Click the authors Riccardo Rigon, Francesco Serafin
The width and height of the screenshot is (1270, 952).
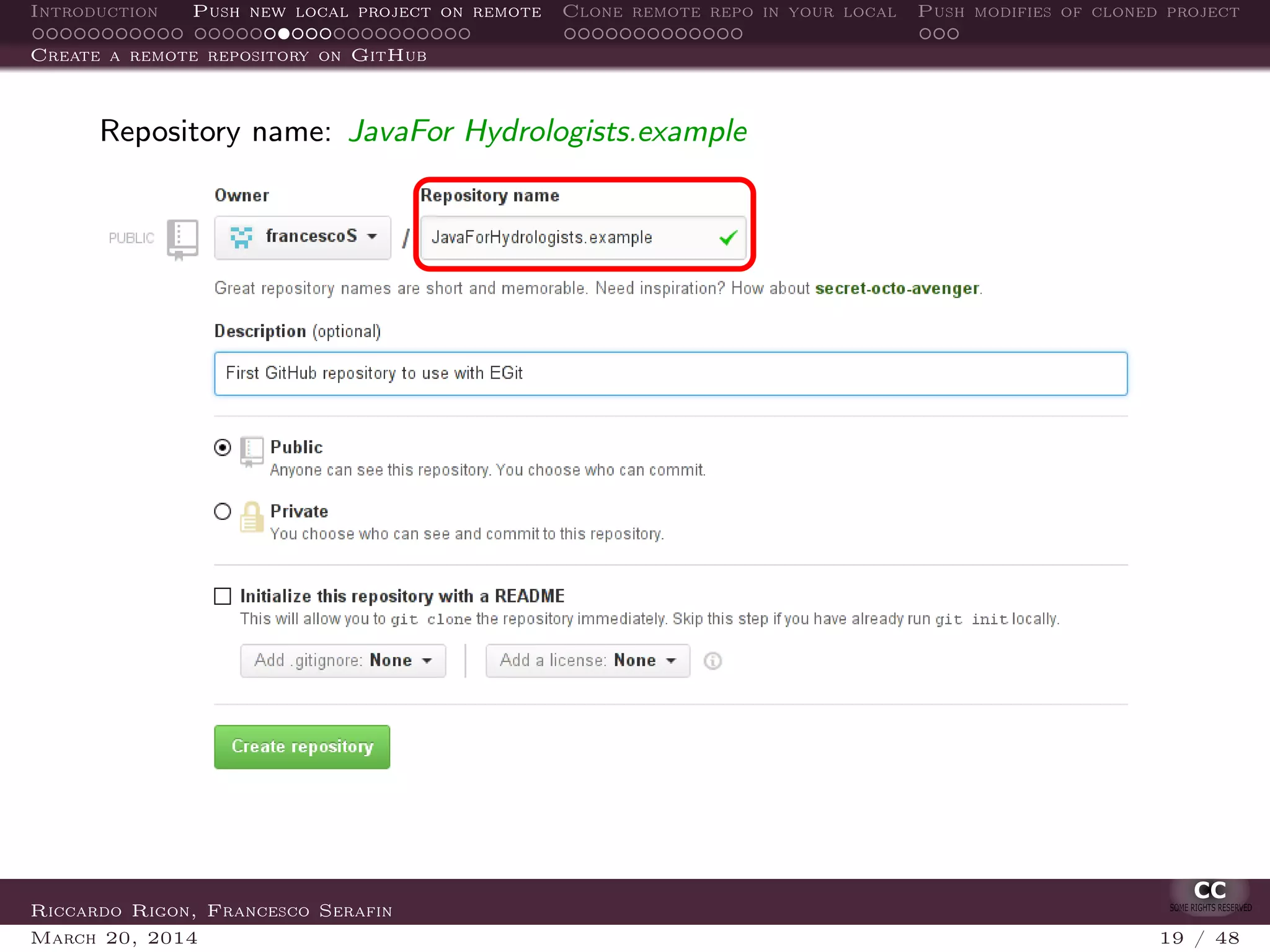pyautogui.click(x=211, y=911)
